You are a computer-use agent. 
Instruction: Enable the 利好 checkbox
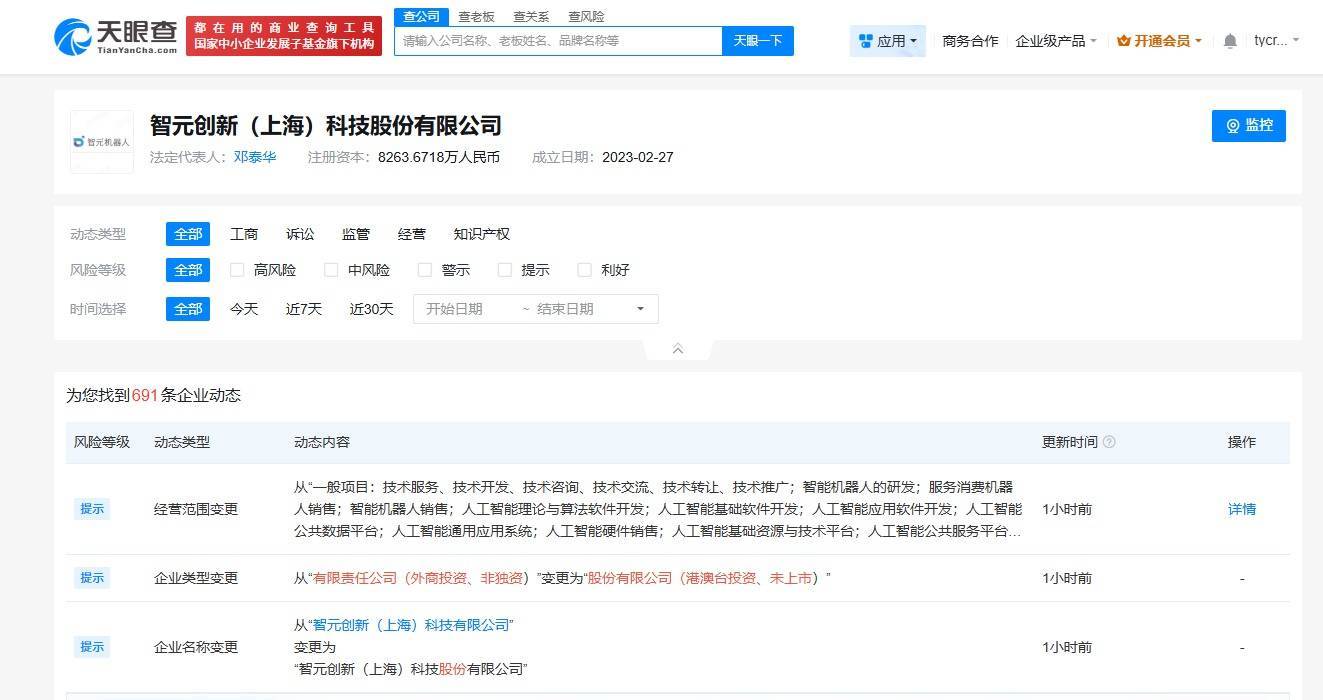[x=584, y=269]
